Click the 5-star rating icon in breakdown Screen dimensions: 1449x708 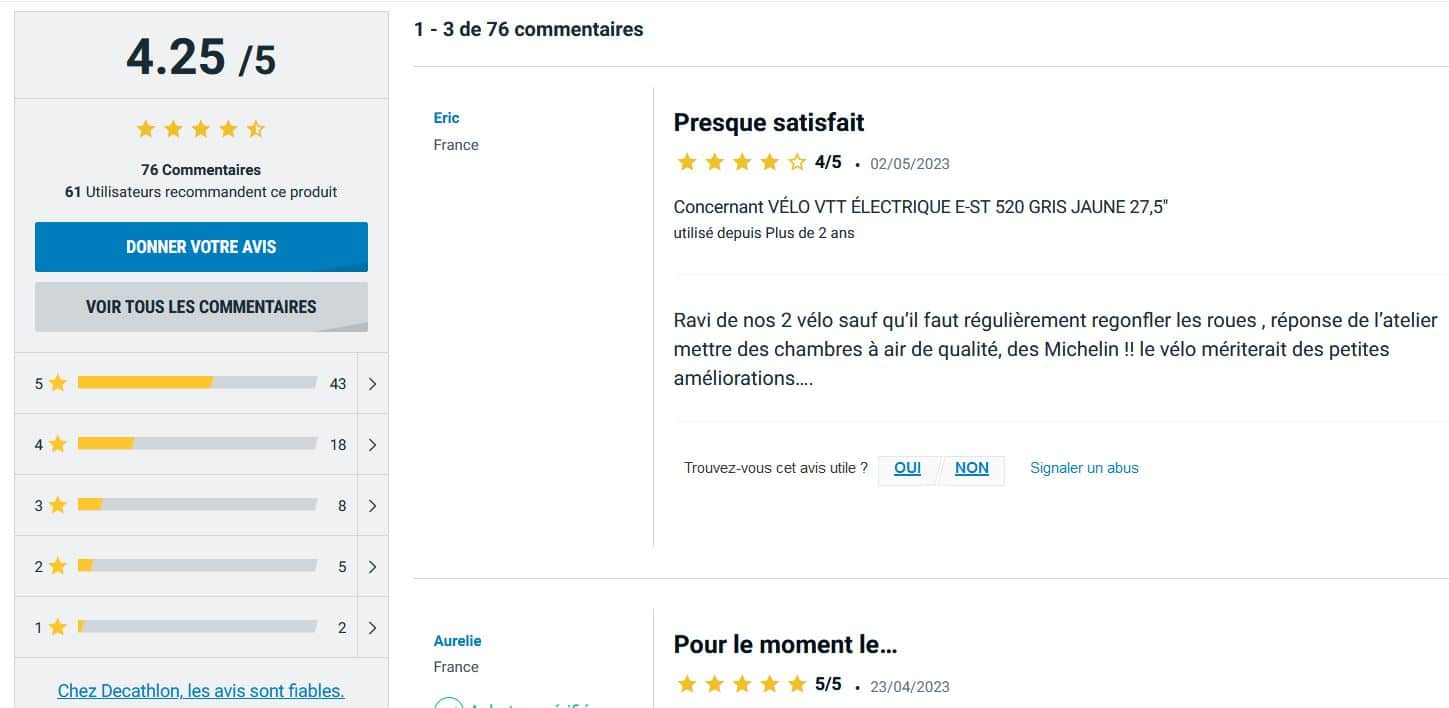pos(57,383)
